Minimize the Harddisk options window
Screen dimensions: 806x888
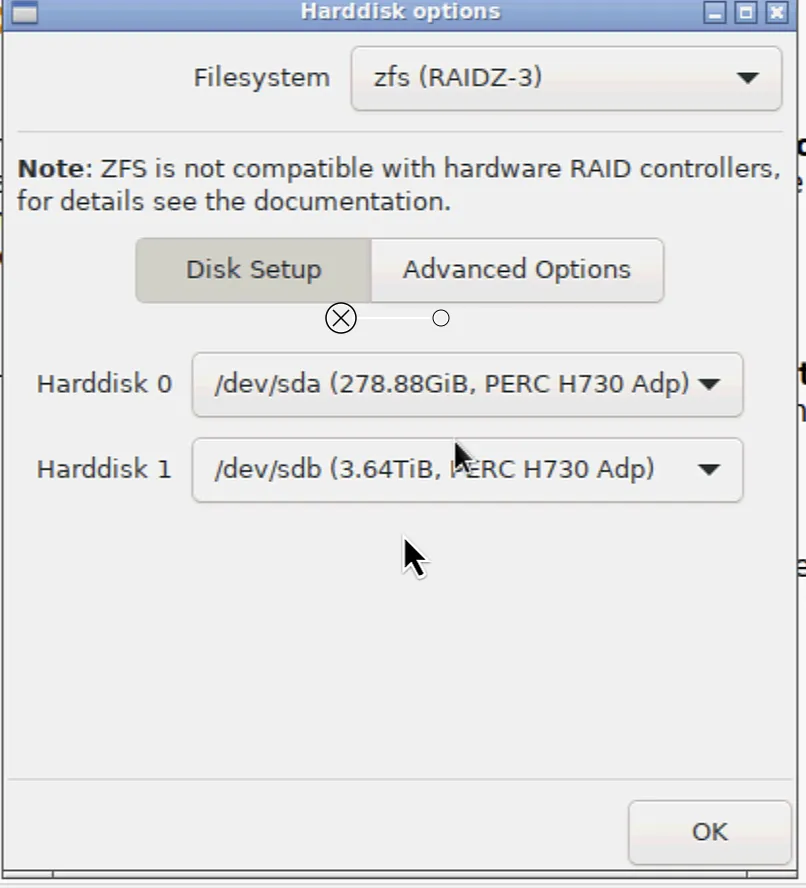[715, 13]
